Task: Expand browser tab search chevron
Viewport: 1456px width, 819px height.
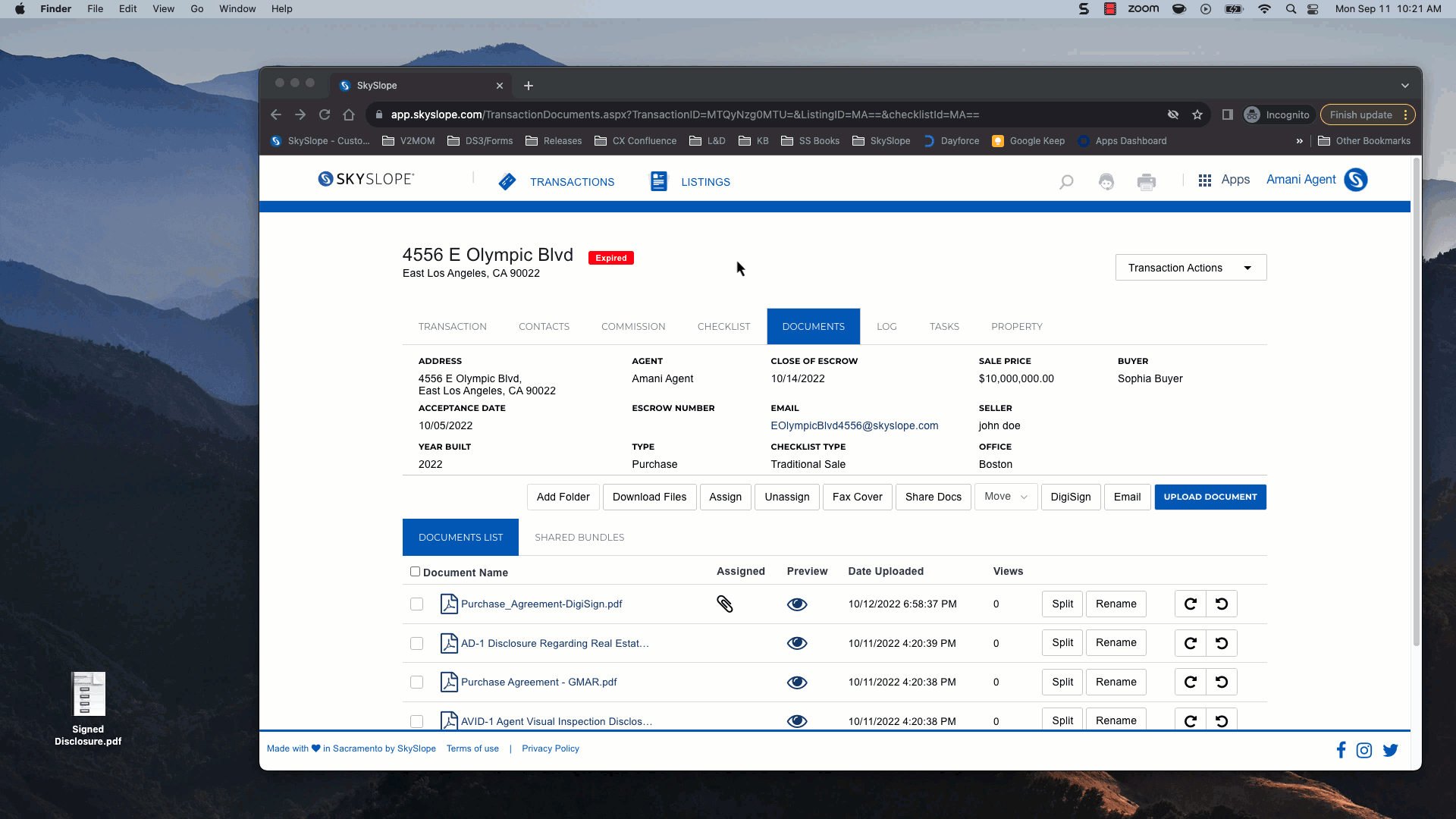Action: (x=1404, y=86)
